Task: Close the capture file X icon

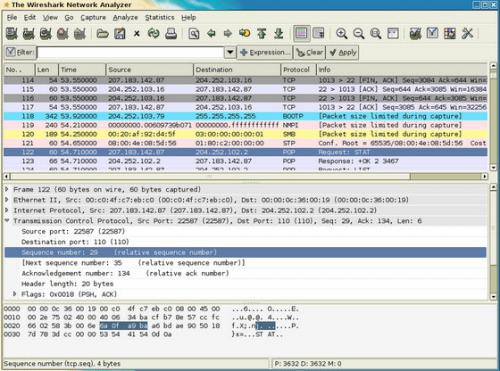Action: [x=137, y=34]
